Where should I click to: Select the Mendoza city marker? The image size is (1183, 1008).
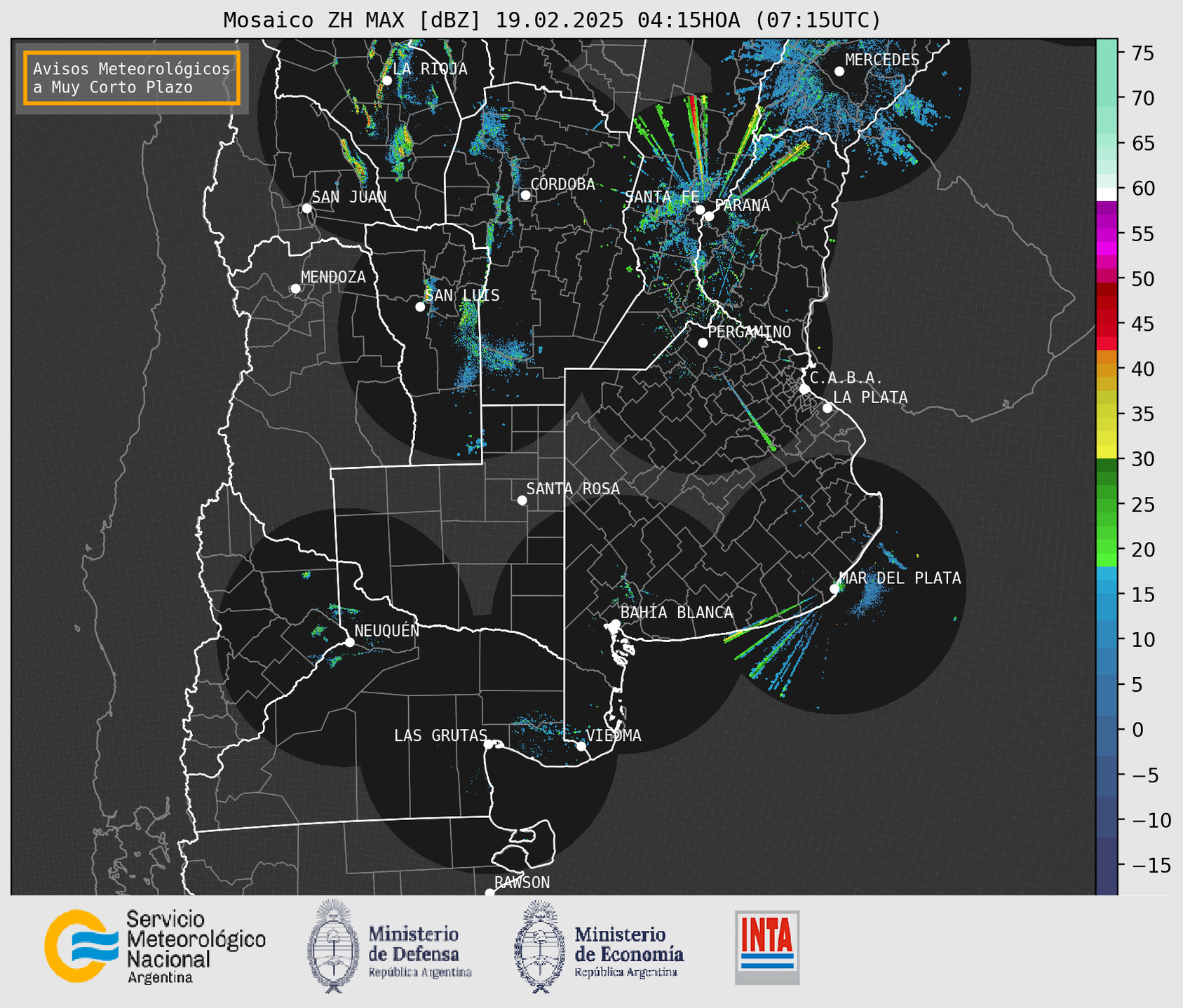[295, 289]
